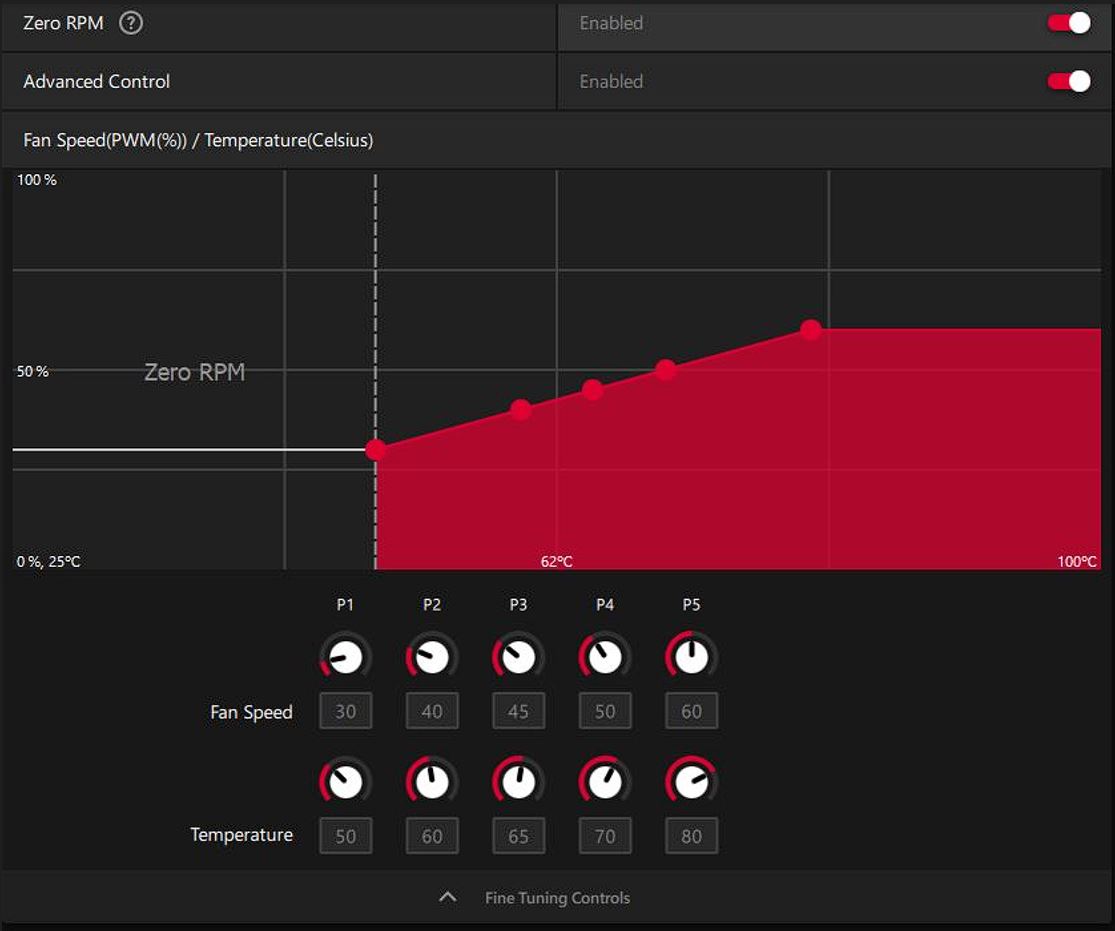Viewport: 1115px width, 931px height.
Task: Select the P4 Fan Speed value 50 box
Action: 605,712
